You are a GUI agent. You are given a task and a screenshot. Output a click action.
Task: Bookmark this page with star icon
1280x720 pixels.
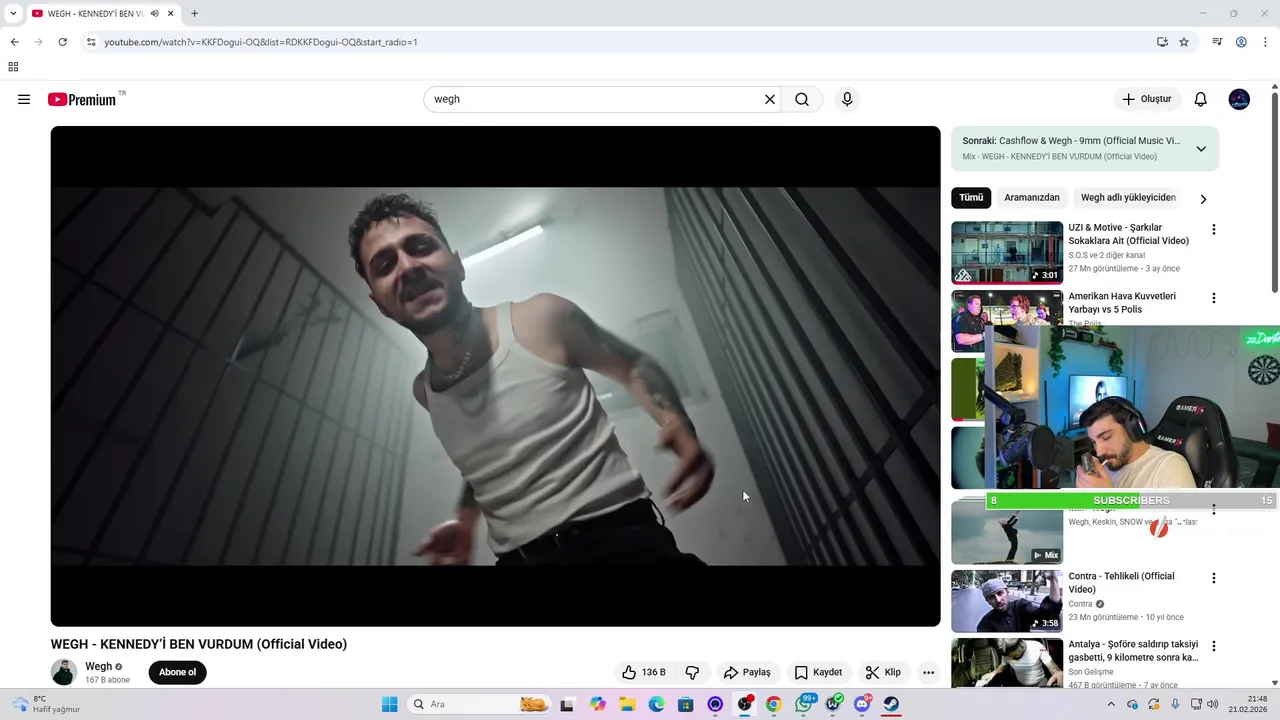pyautogui.click(x=1184, y=42)
